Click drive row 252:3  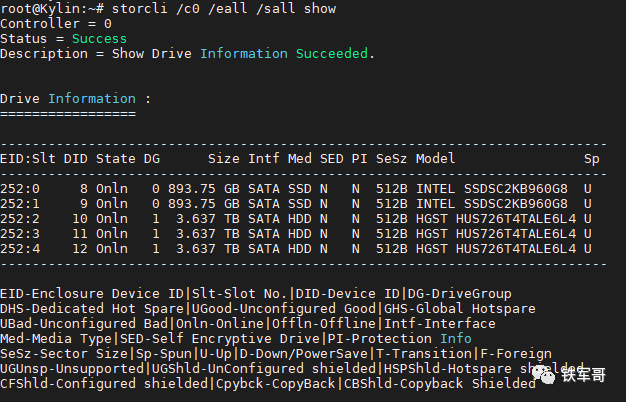pos(20,233)
